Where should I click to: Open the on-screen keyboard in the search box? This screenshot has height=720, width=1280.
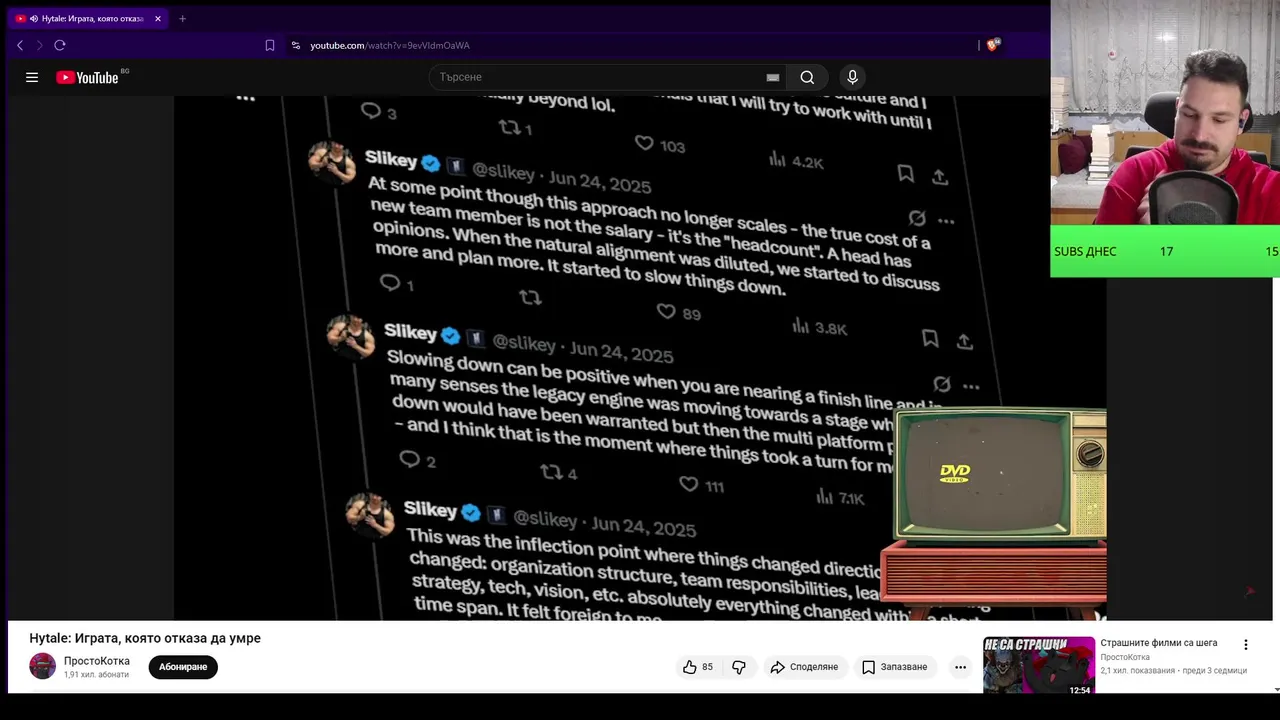[773, 77]
